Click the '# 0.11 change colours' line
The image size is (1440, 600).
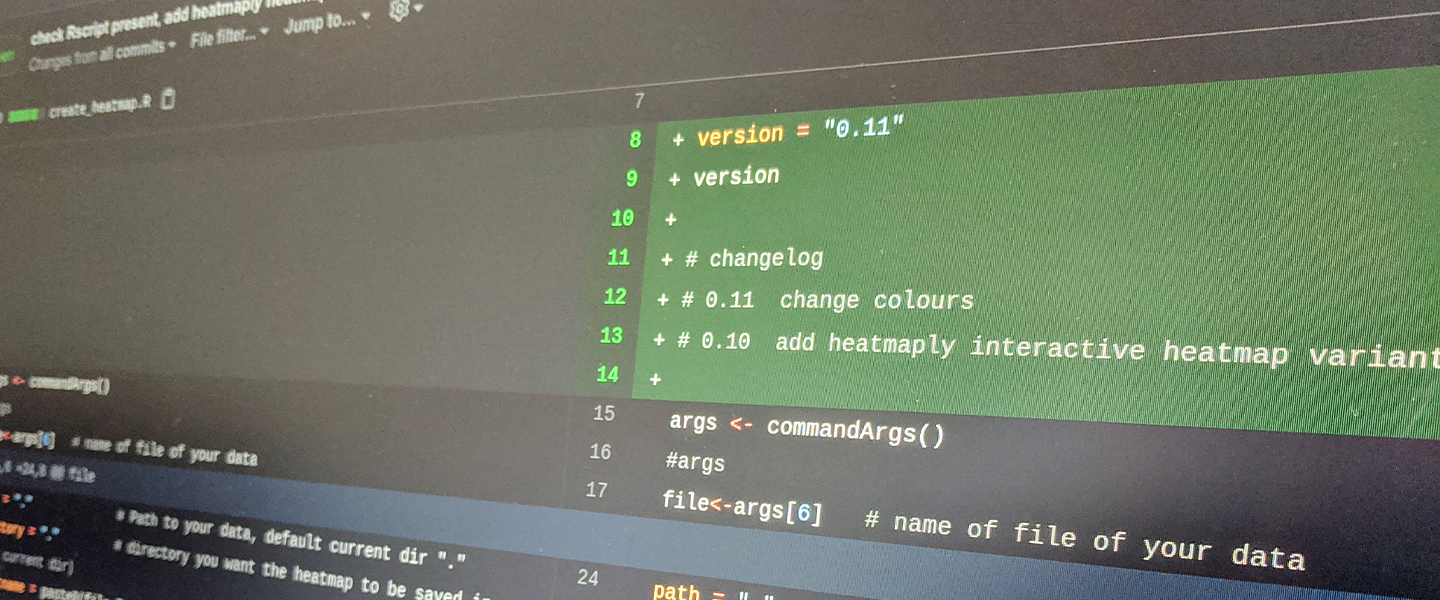coord(827,300)
